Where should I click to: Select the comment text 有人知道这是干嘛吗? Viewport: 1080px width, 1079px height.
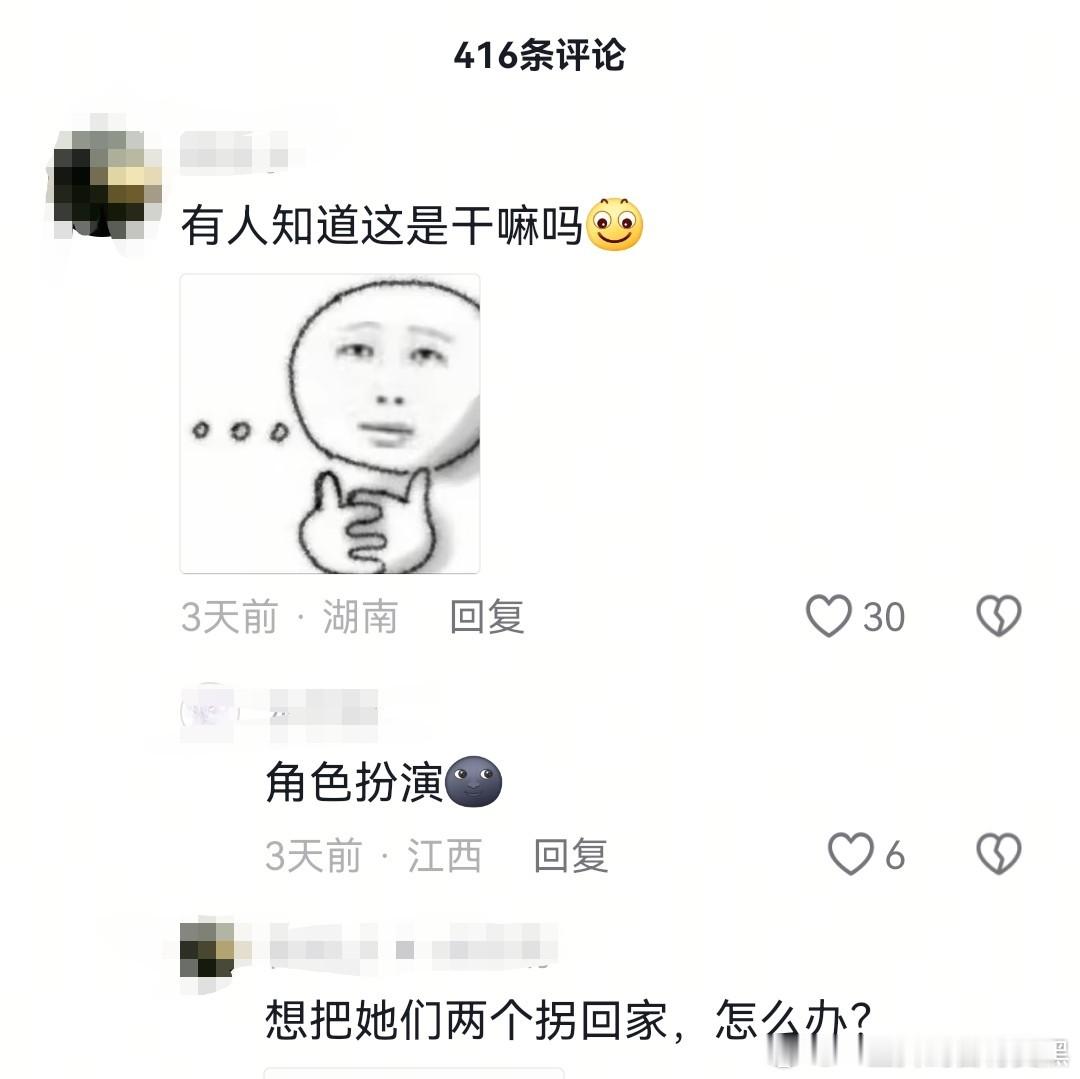click(382, 225)
